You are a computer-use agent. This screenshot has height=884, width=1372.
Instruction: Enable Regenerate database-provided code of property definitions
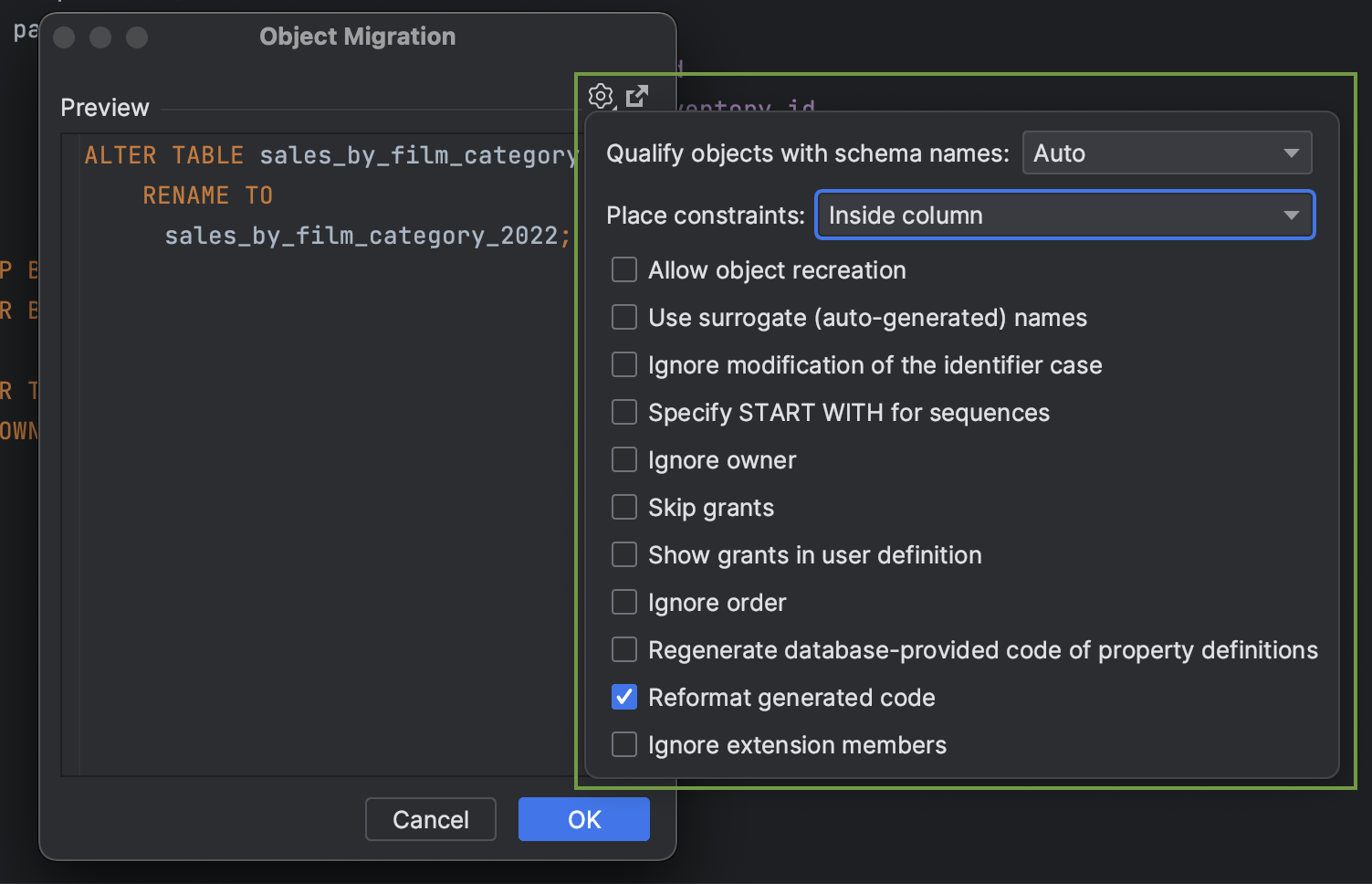624,649
